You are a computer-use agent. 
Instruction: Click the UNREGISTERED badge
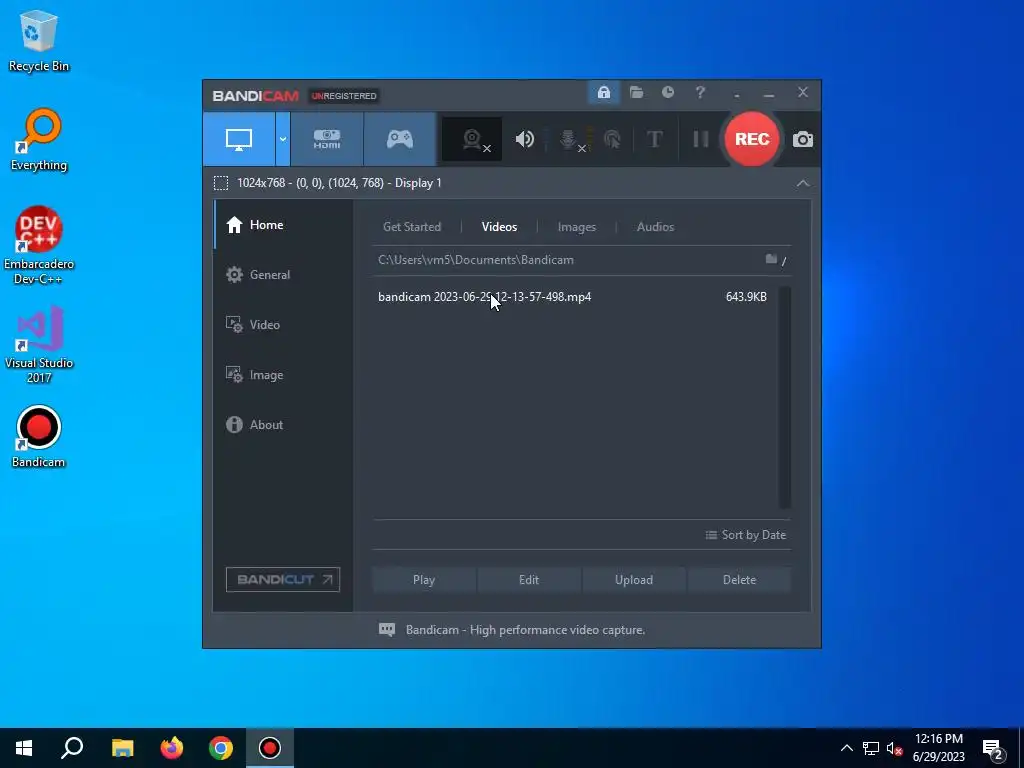(x=344, y=96)
